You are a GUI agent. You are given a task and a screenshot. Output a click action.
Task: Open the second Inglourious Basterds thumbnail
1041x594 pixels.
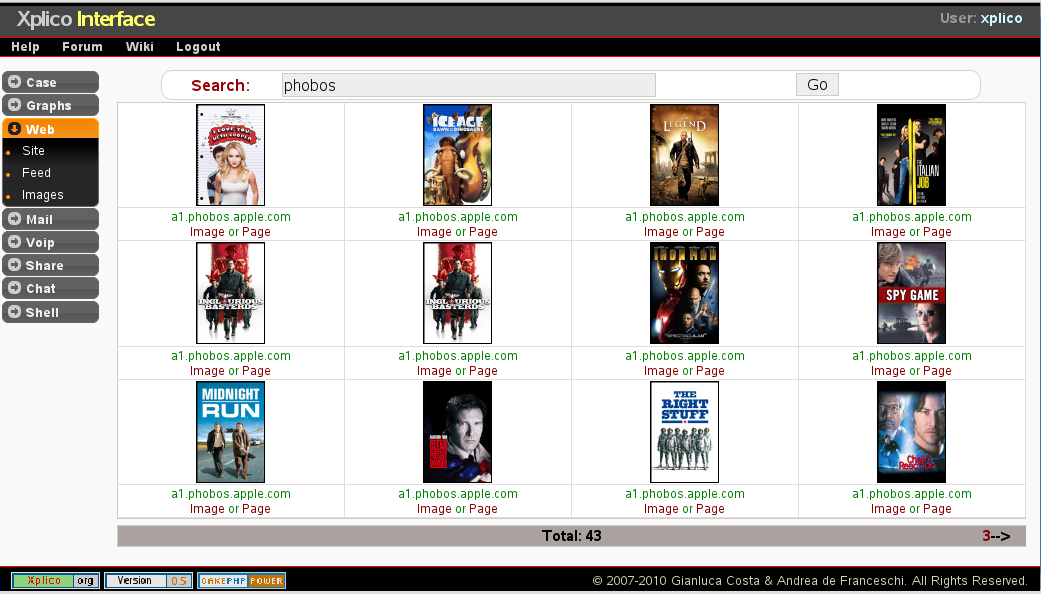(457, 293)
